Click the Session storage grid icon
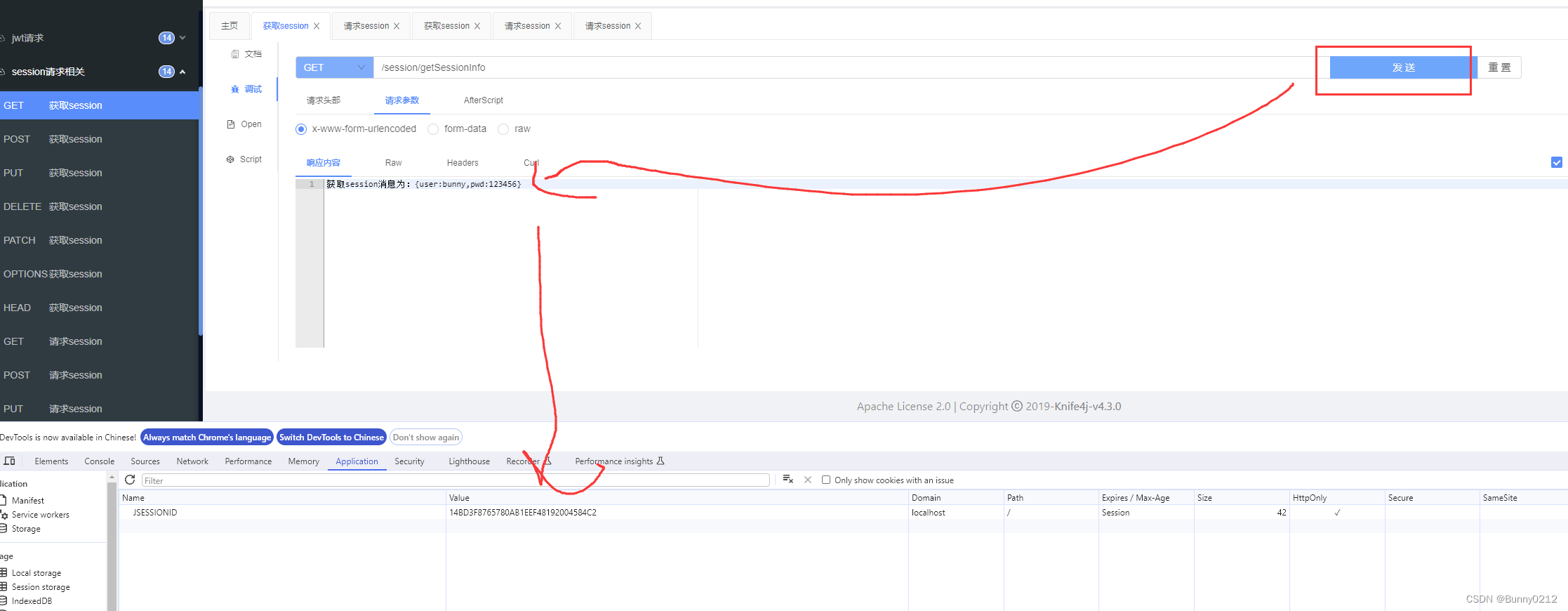This screenshot has width=1568, height=611. [4, 586]
